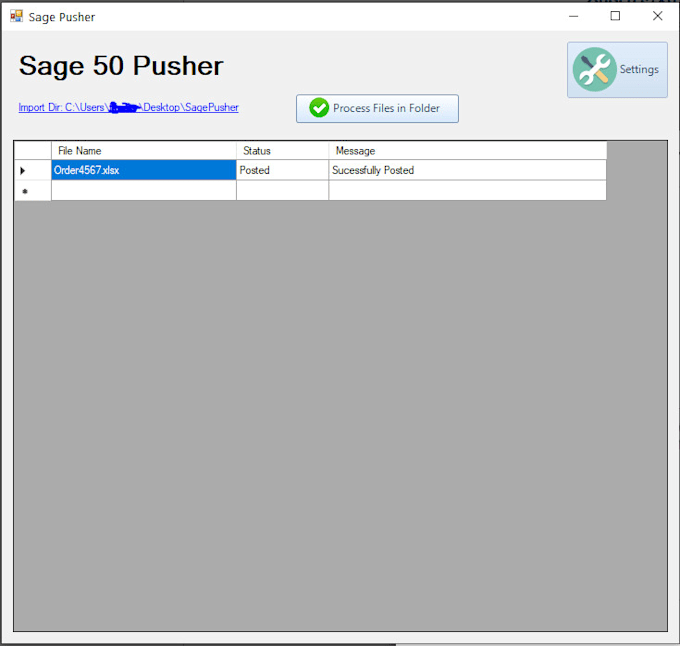Select the Posted status cell

[x=282, y=170]
